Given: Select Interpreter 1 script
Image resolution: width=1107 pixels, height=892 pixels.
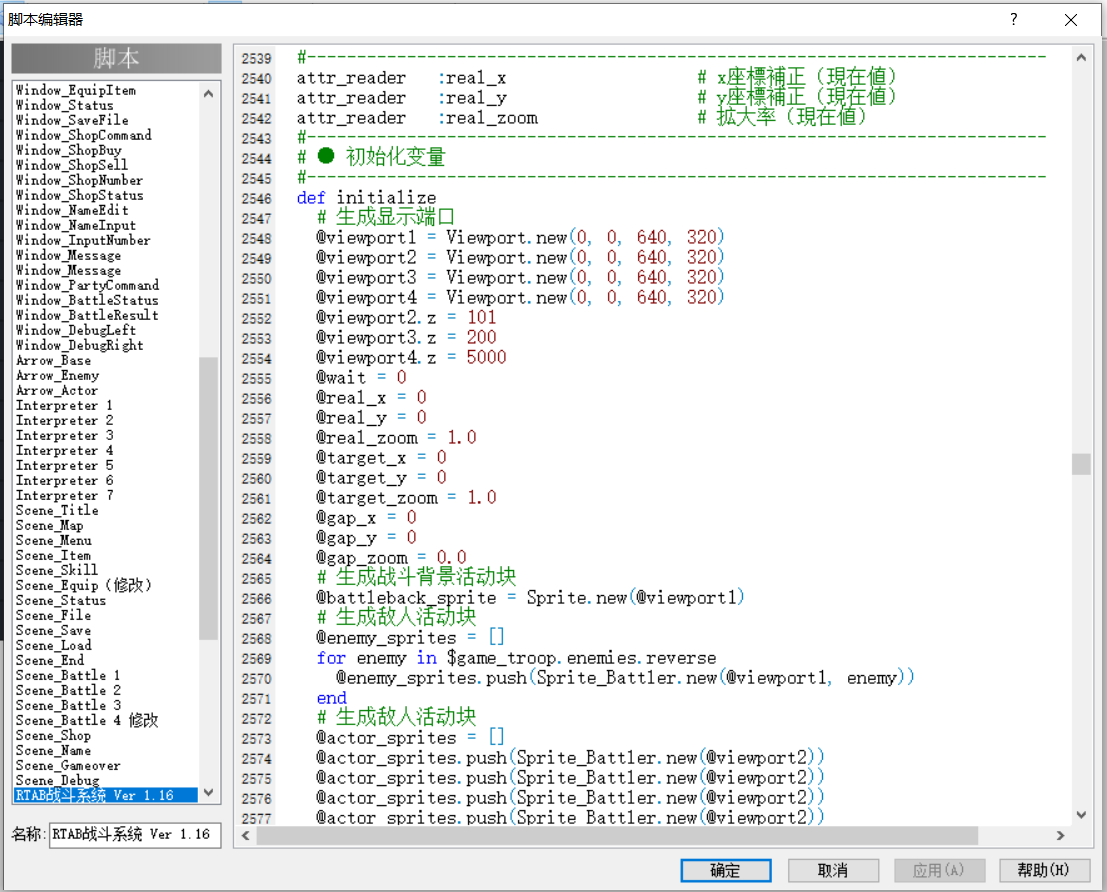Looking at the screenshot, I should pyautogui.click(x=64, y=405).
